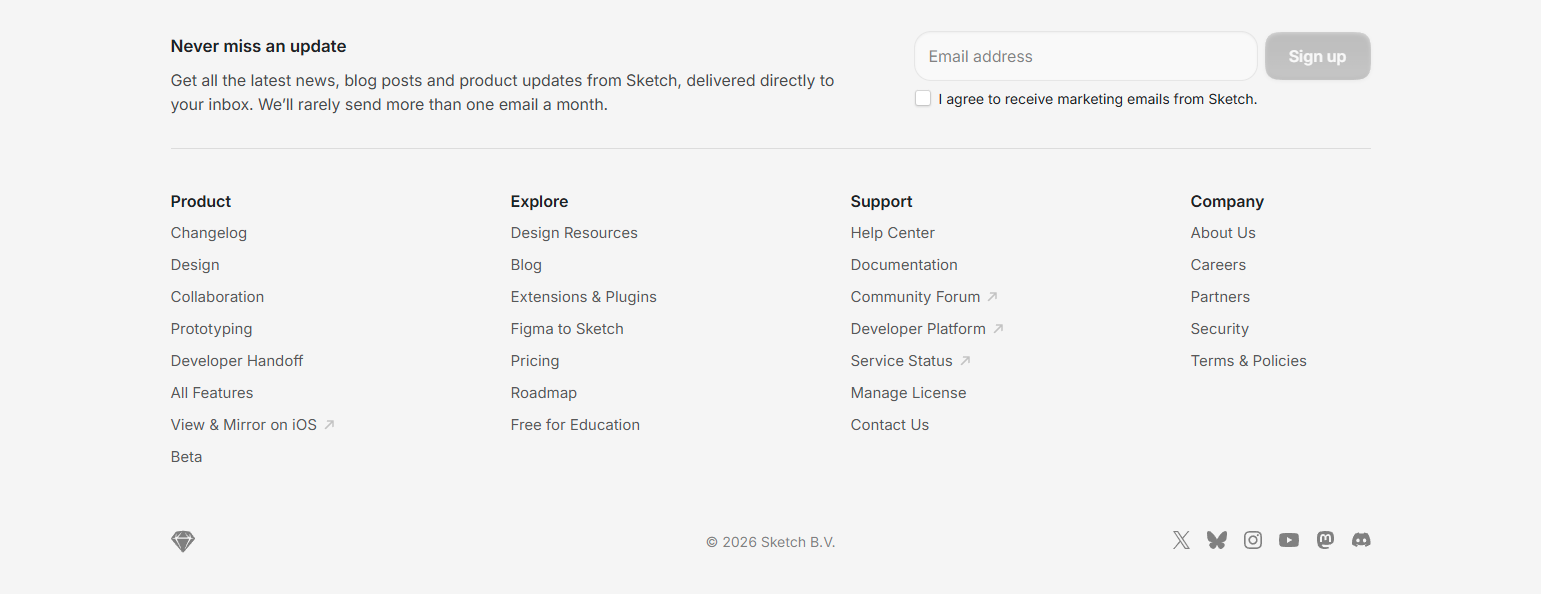Open the Changelog page
The image size is (1541, 594).
209,232
